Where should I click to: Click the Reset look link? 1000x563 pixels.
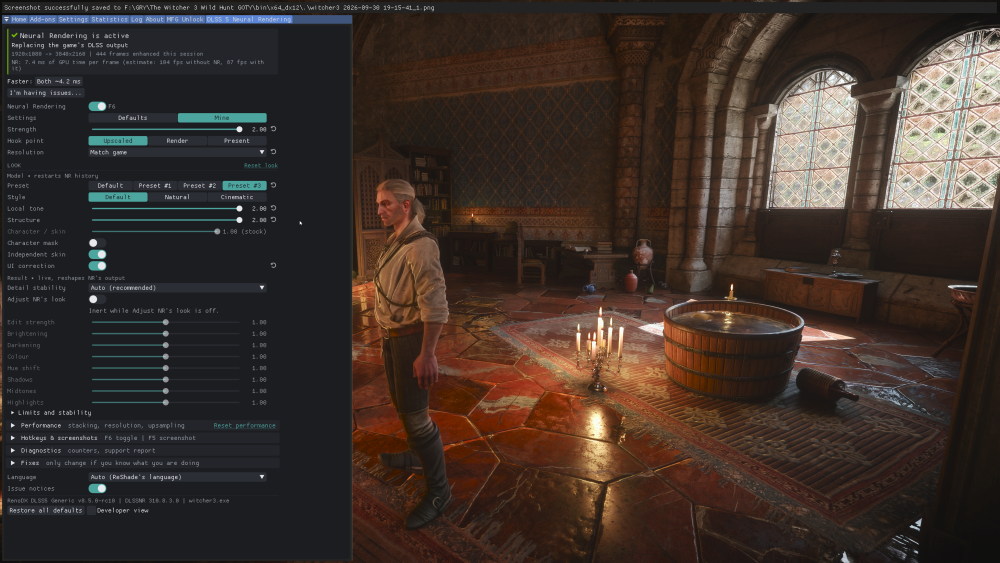(261, 165)
